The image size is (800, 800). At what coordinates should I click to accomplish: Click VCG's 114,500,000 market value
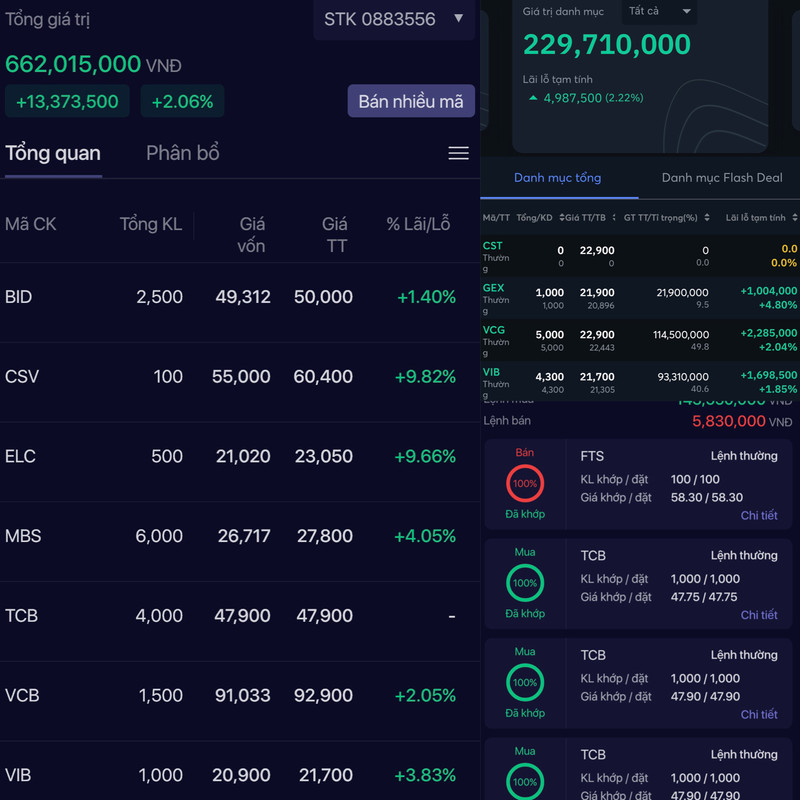pos(681,335)
